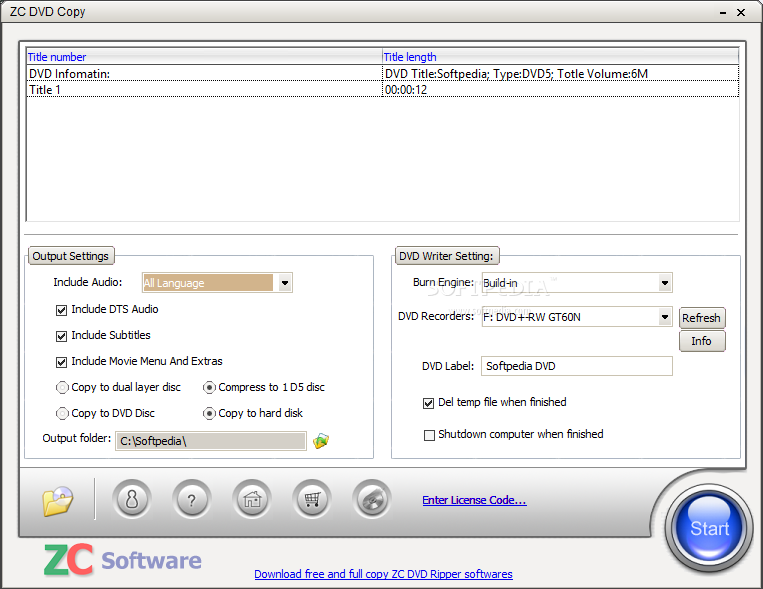Click the Title length column header
Screen dimensions: 763x589
tap(561, 57)
